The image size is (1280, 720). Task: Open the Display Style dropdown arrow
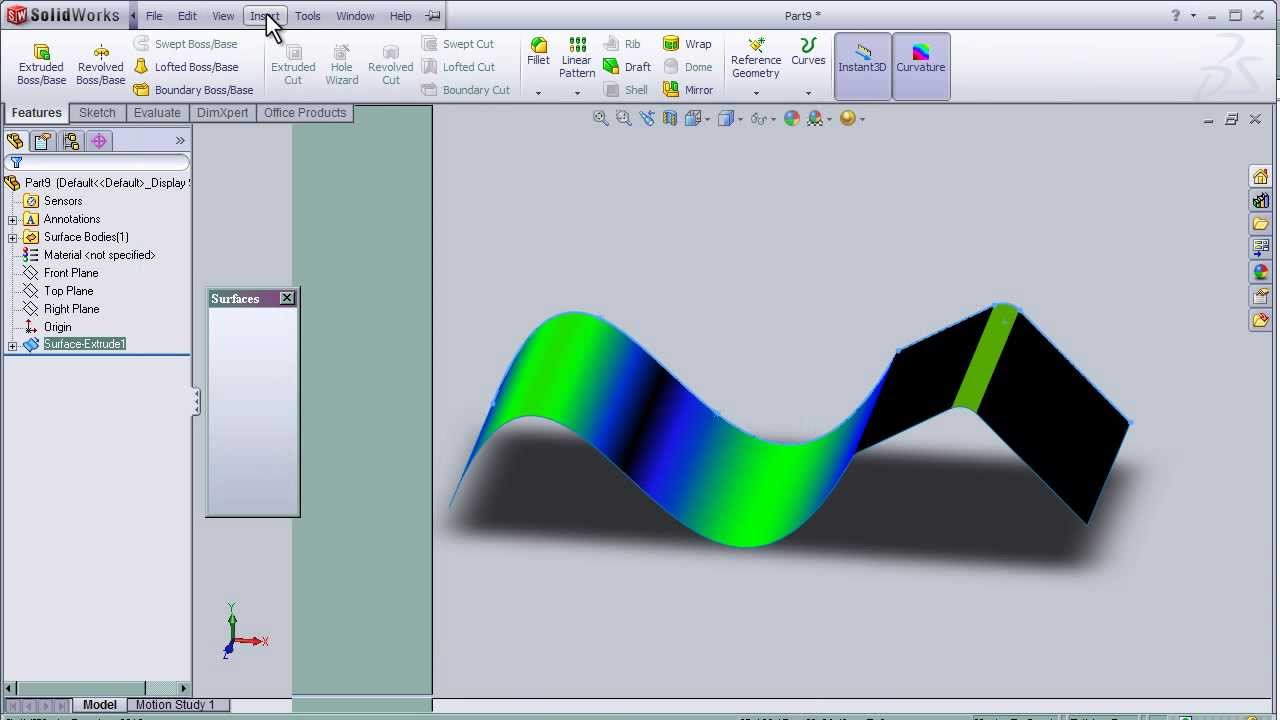point(739,119)
